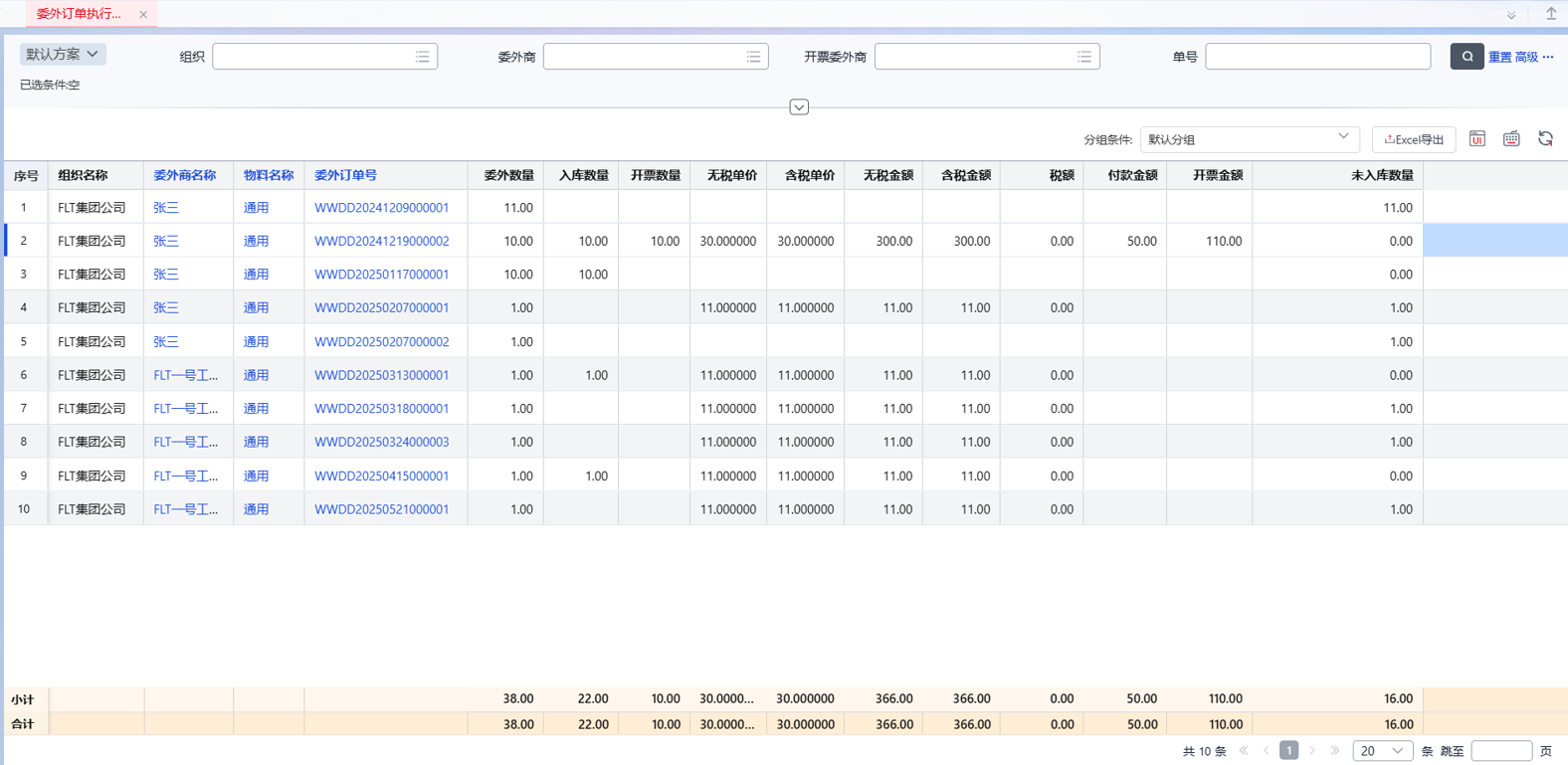Click the Excel导出 button
The width and height of the screenshot is (1568, 765).
pos(1414,139)
